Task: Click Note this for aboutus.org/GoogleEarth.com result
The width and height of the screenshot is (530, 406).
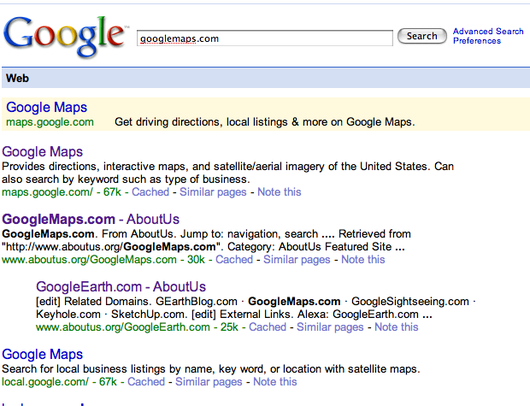Action: click(x=396, y=327)
